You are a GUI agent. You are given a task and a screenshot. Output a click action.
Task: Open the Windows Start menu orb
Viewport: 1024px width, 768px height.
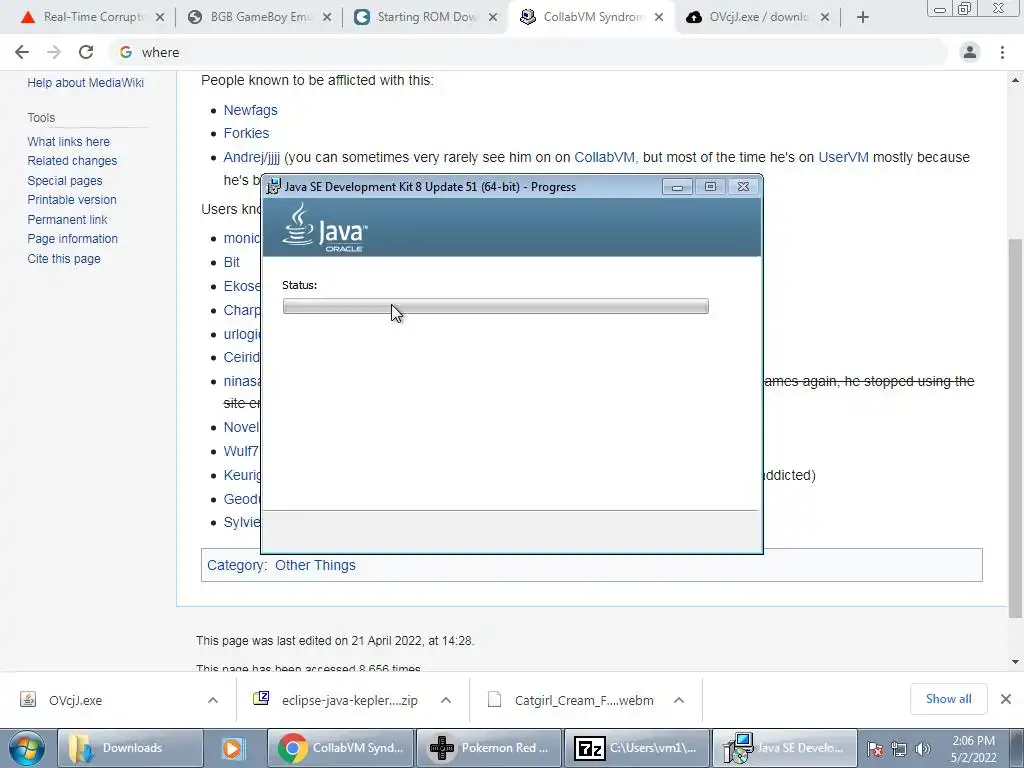click(x=25, y=748)
